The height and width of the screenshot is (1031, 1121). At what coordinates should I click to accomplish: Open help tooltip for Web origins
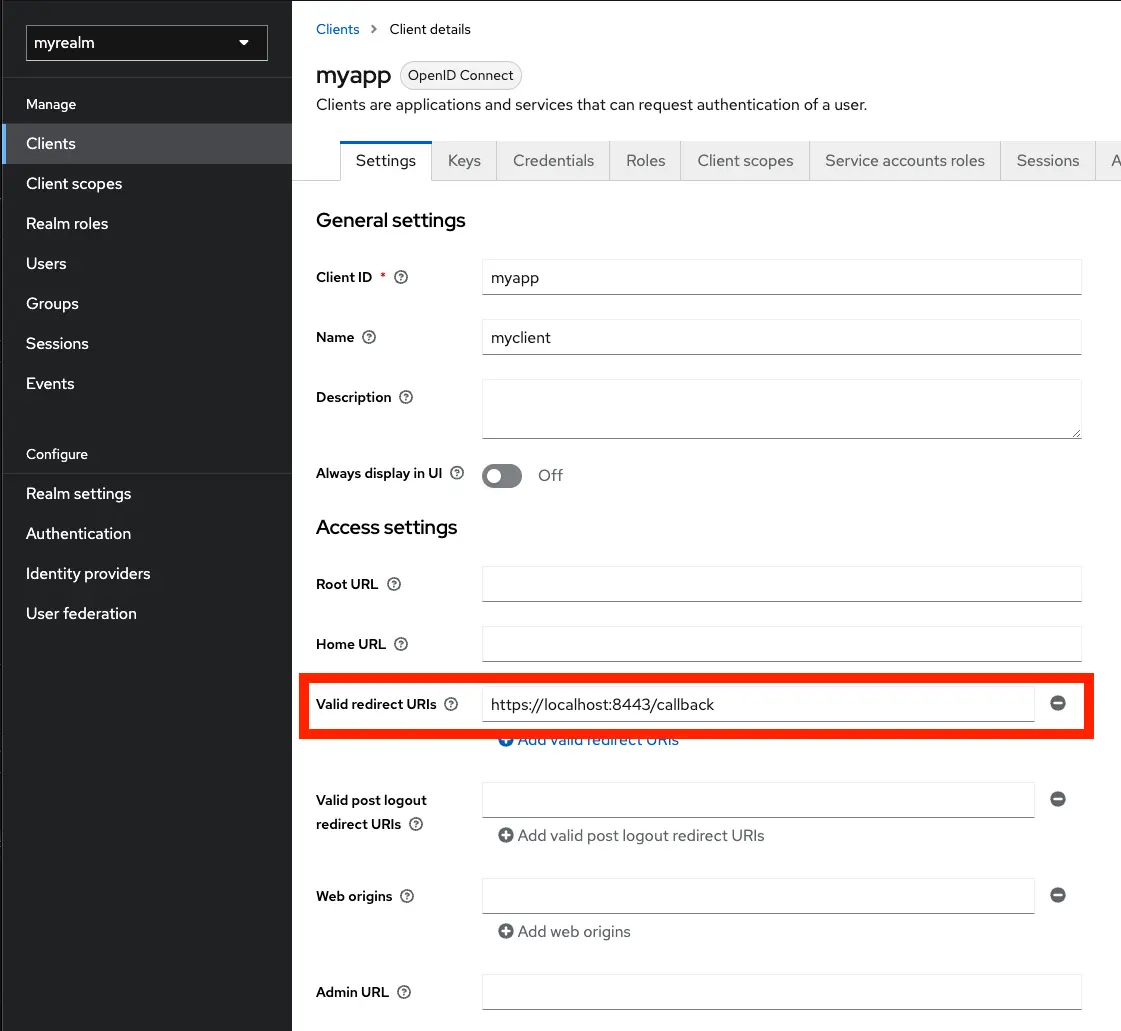(405, 896)
